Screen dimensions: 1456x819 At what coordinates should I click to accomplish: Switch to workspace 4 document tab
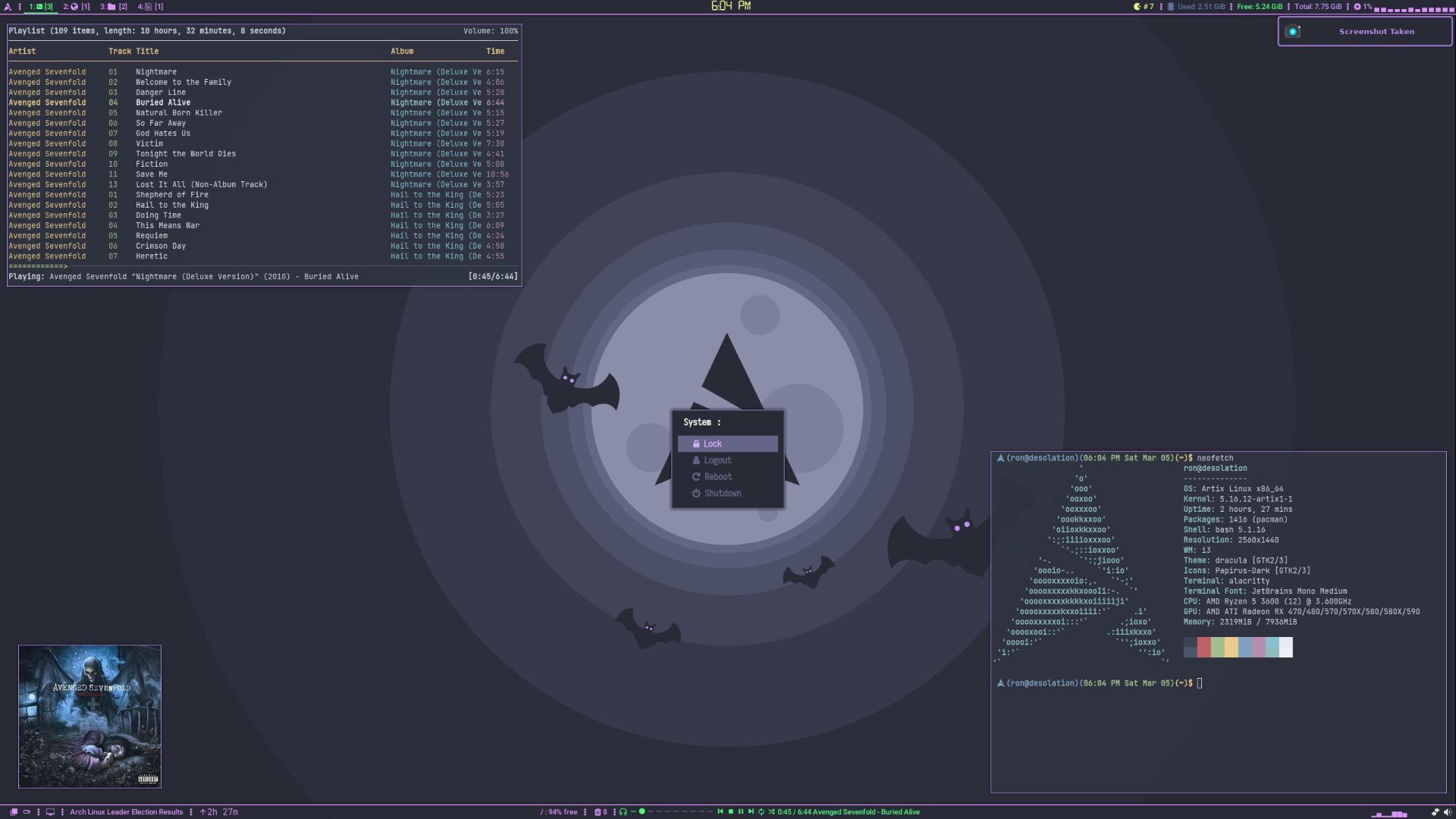[150, 6]
